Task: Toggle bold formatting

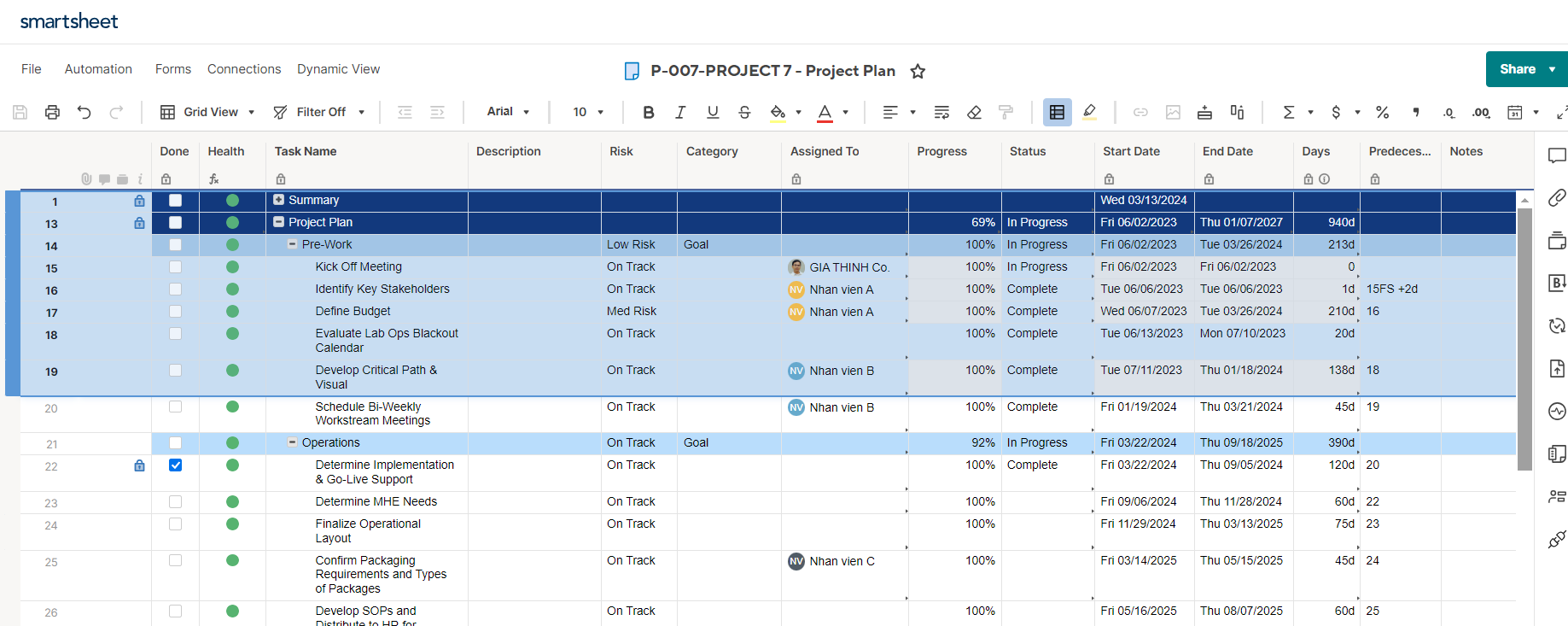Action: pos(648,112)
